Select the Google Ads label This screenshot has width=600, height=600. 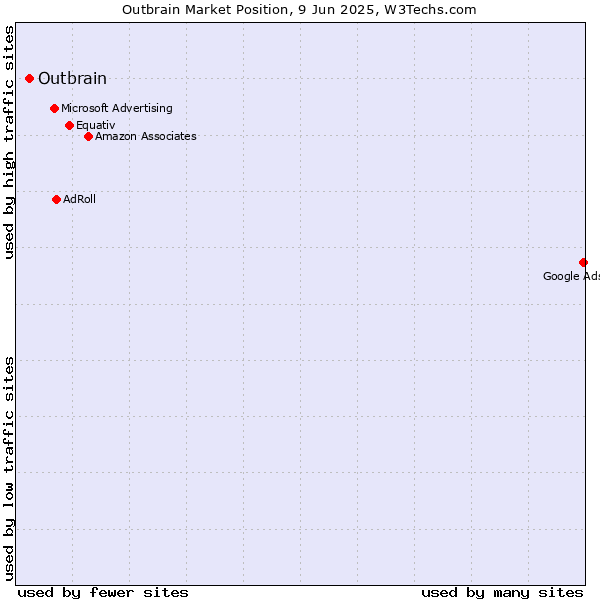571,276
